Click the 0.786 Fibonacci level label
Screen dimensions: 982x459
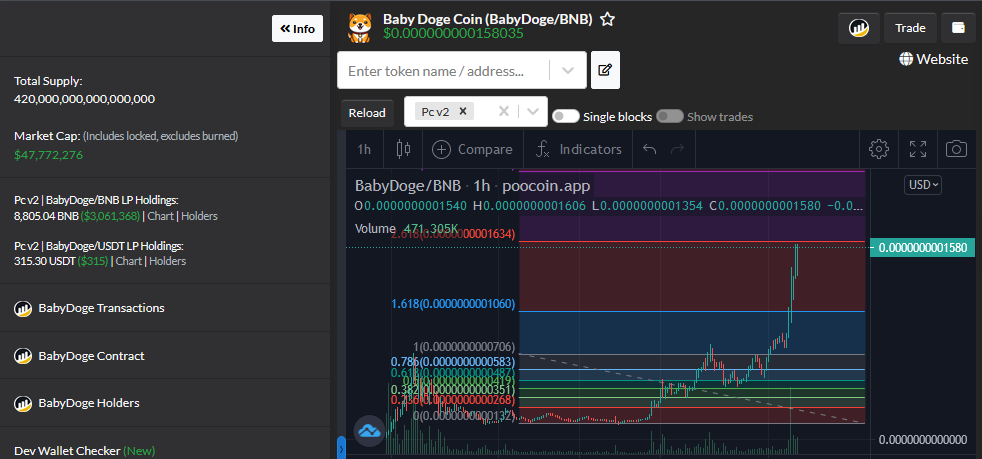click(x=453, y=361)
